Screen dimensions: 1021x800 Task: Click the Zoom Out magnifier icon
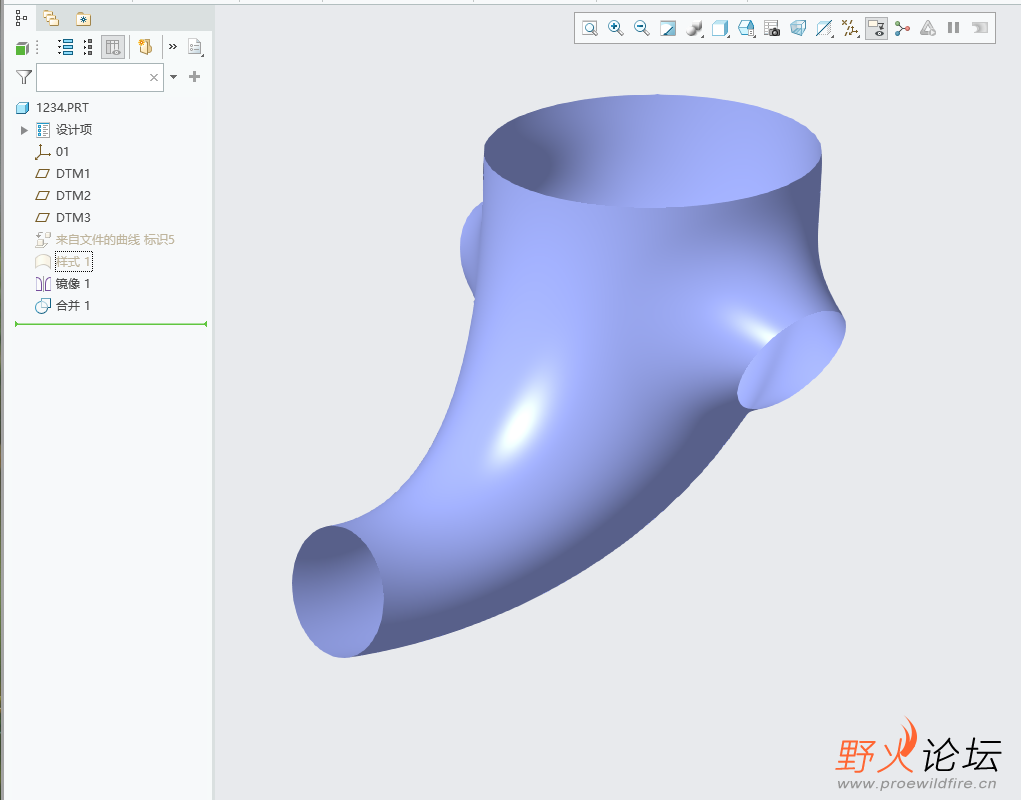click(x=642, y=29)
